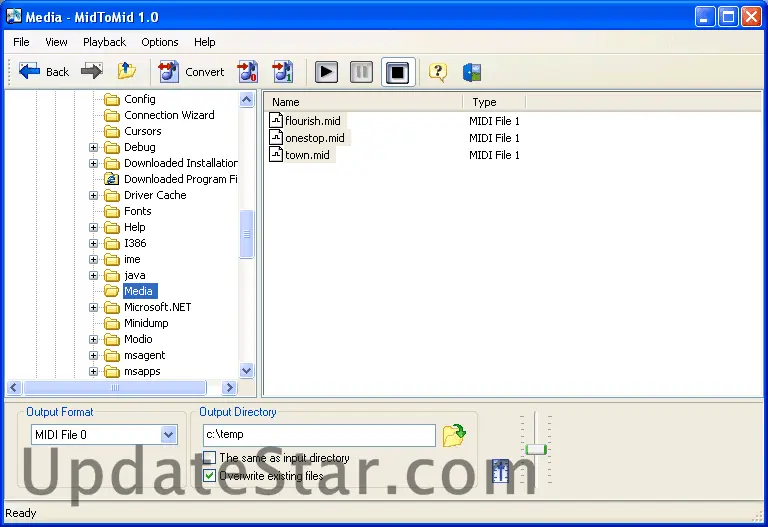Click the flourish.mid file icon
This screenshot has width=768, height=527.
tap(276, 120)
